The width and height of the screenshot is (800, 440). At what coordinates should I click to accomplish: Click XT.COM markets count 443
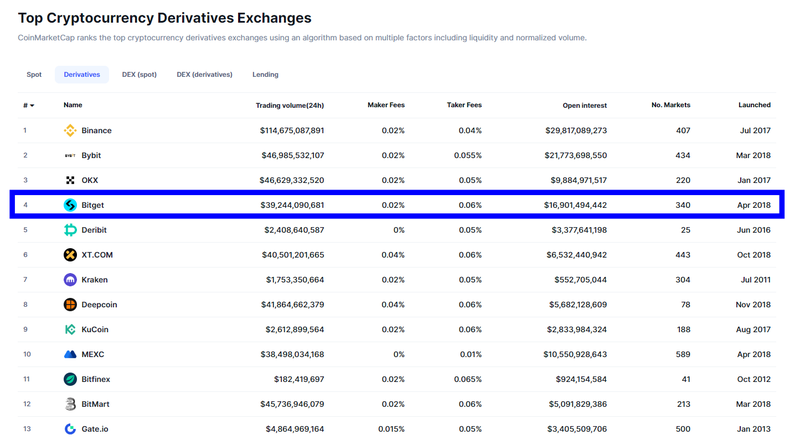tap(683, 255)
